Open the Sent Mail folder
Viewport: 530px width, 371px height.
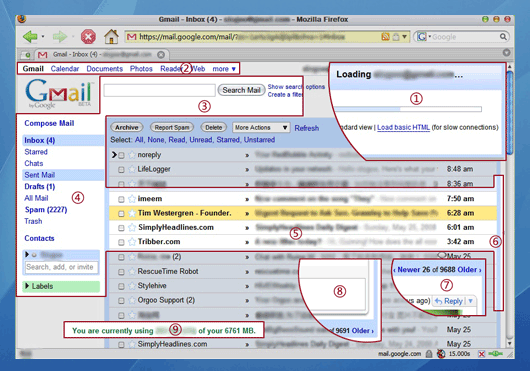40,175
